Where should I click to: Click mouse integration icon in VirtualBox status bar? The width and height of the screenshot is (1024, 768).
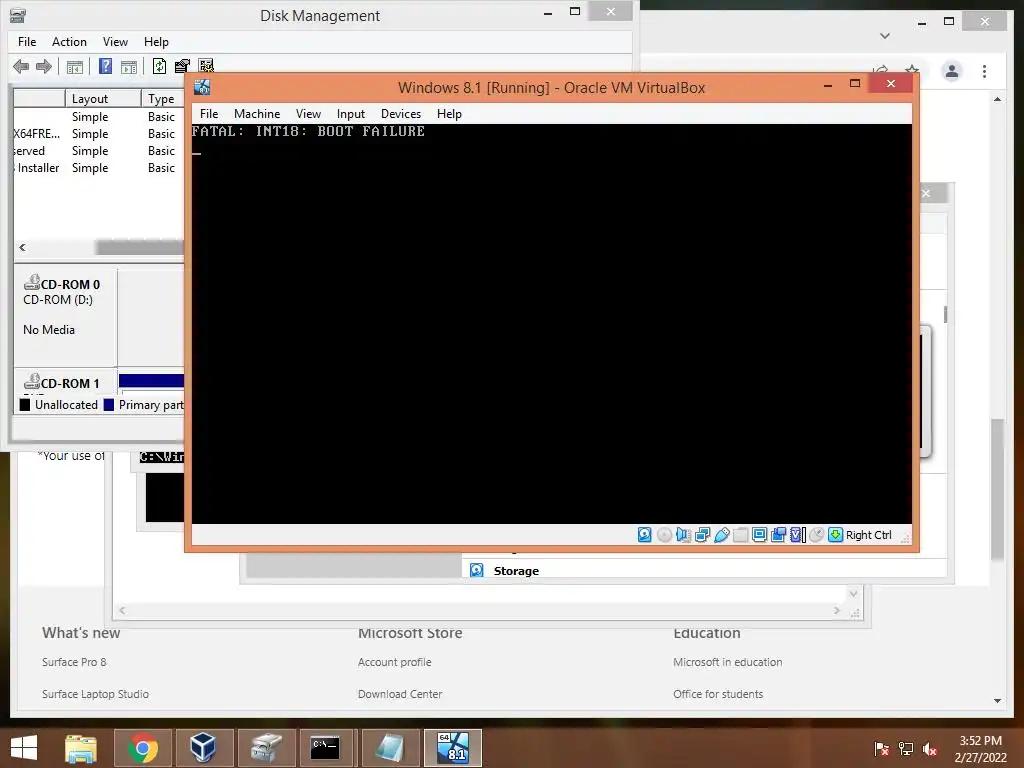click(x=816, y=535)
